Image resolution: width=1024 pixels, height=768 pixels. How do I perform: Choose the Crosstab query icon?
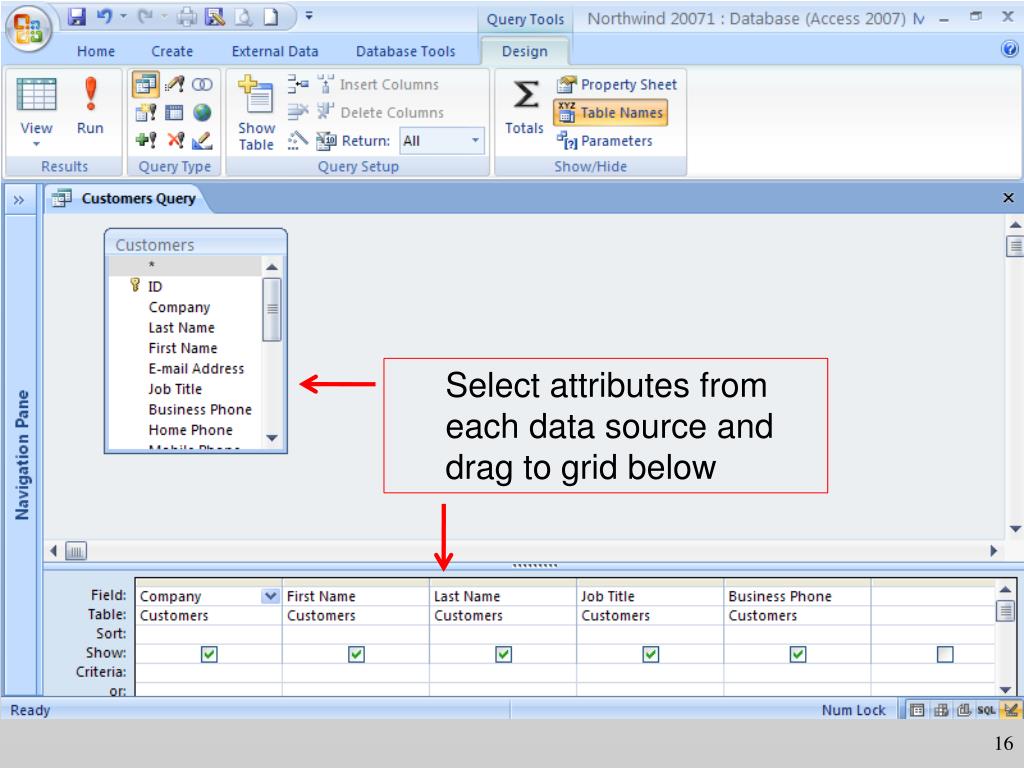(174, 112)
